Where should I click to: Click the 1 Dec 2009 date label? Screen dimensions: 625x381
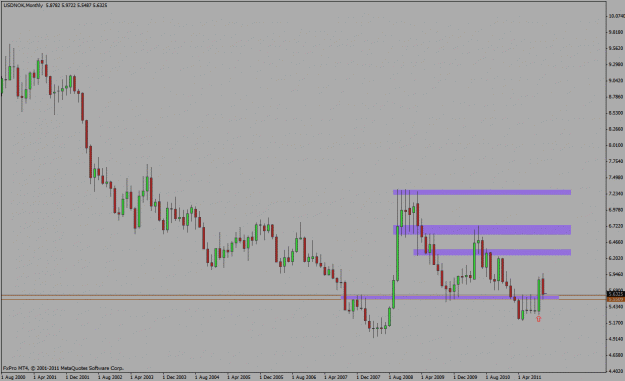coord(465,377)
